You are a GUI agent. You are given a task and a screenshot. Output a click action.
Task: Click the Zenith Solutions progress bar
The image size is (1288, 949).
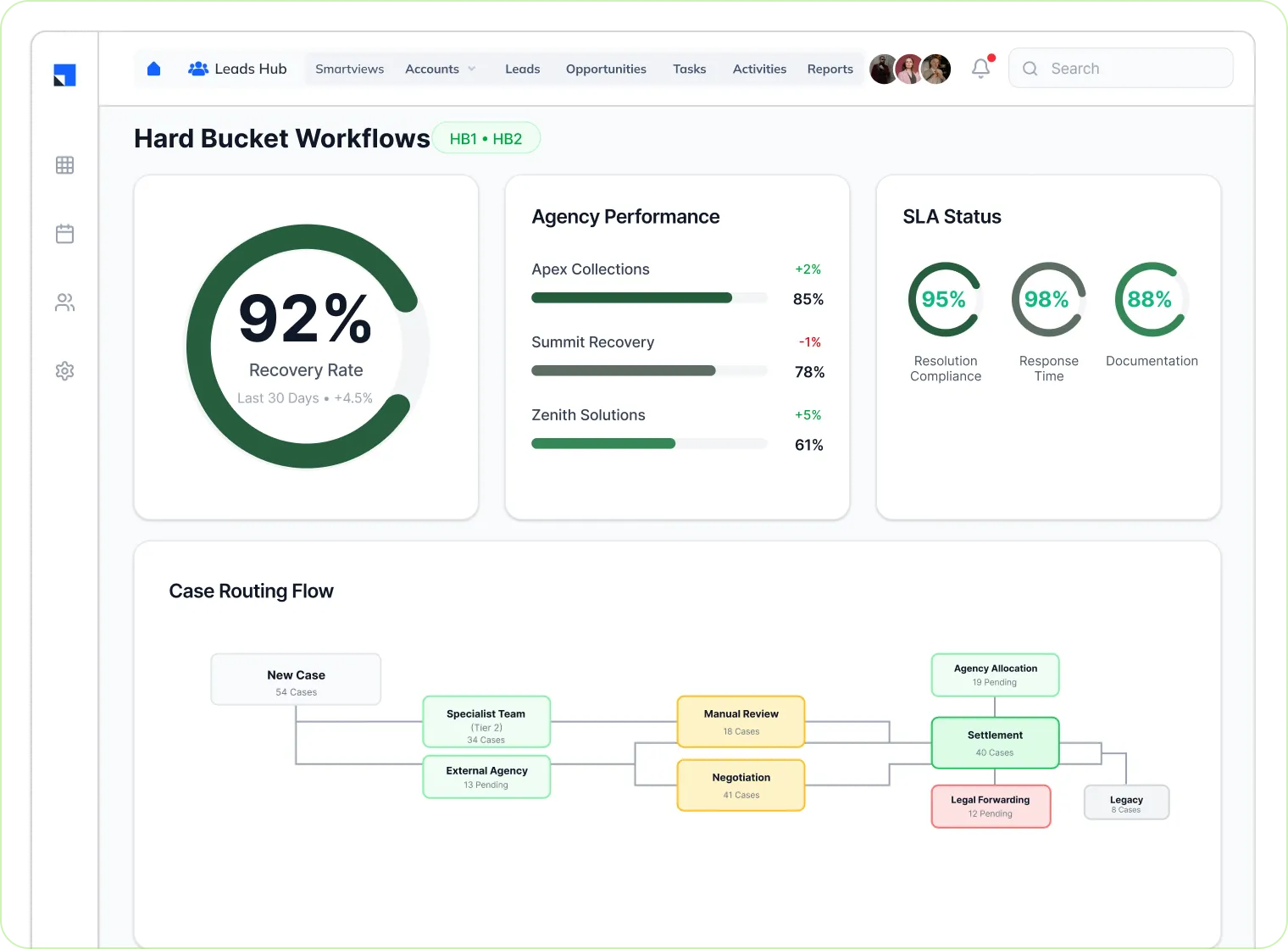click(x=649, y=443)
